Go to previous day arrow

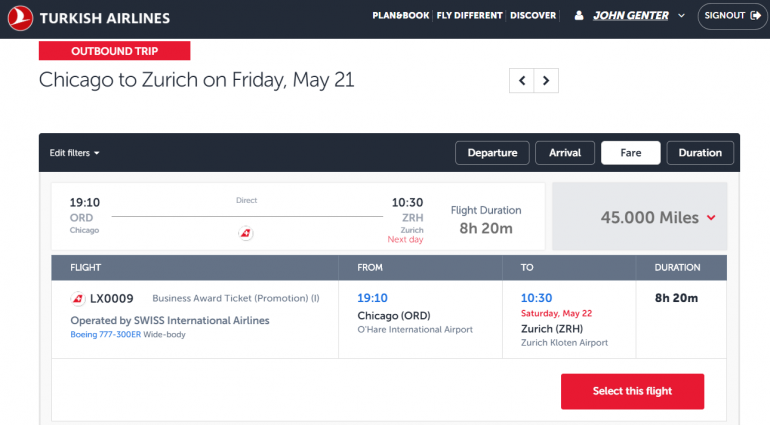point(521,81)
